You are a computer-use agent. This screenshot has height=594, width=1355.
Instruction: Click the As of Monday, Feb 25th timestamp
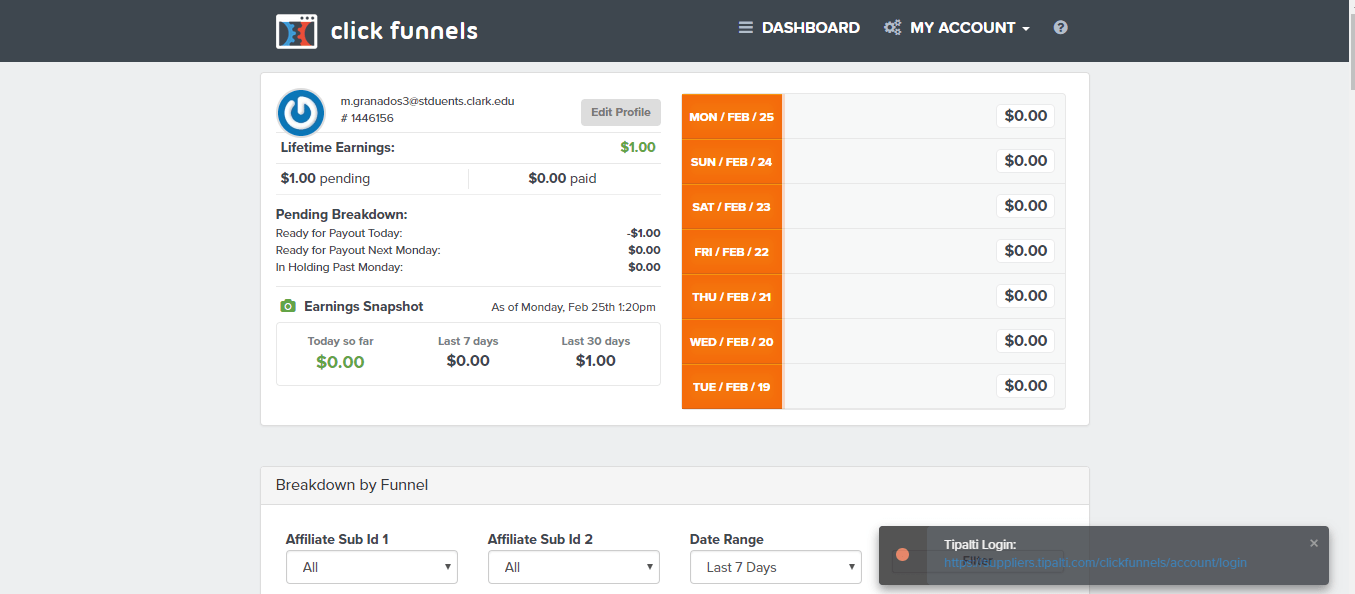574,307
